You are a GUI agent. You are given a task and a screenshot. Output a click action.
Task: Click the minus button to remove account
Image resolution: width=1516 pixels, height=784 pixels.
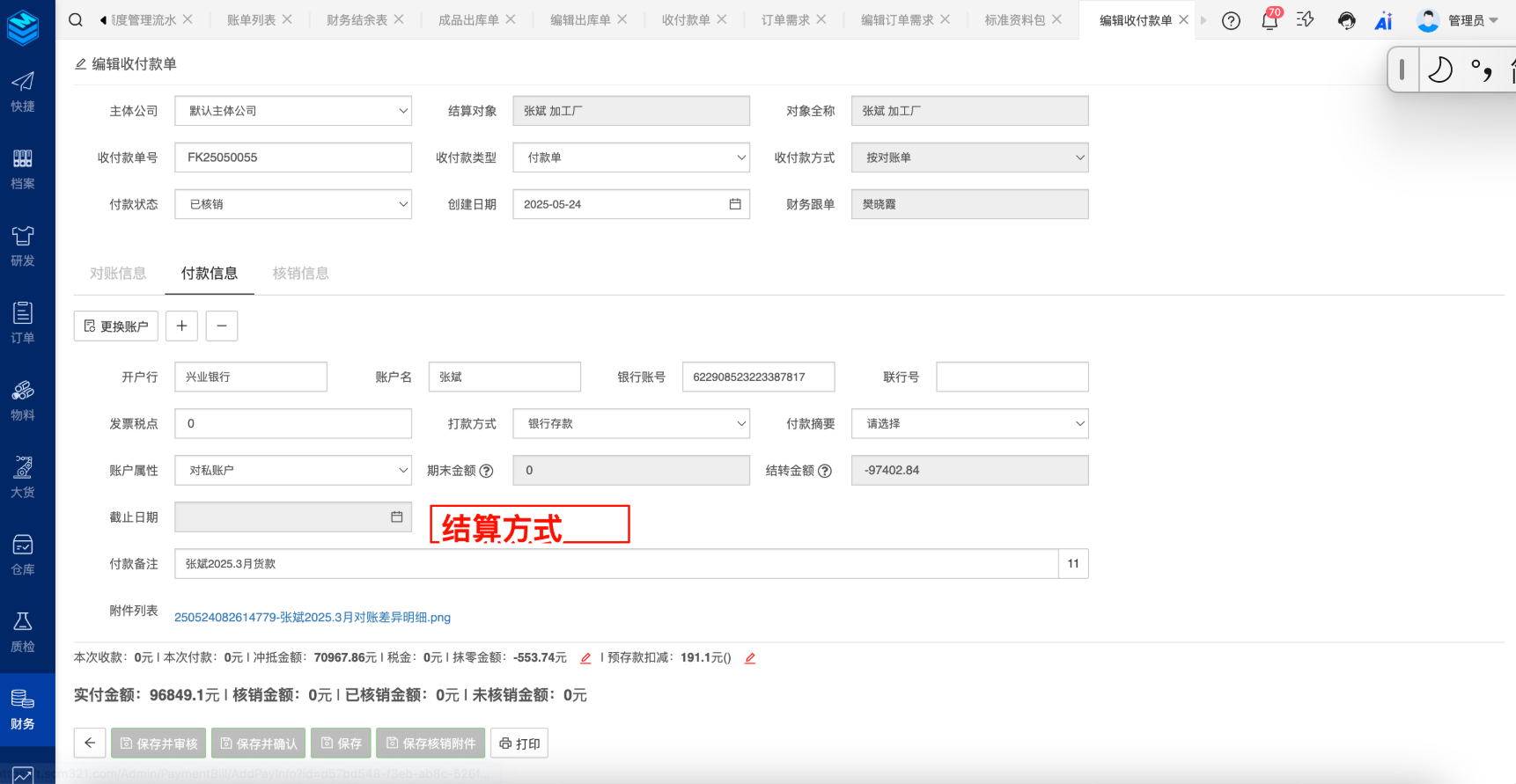click(x=222, y=326)
